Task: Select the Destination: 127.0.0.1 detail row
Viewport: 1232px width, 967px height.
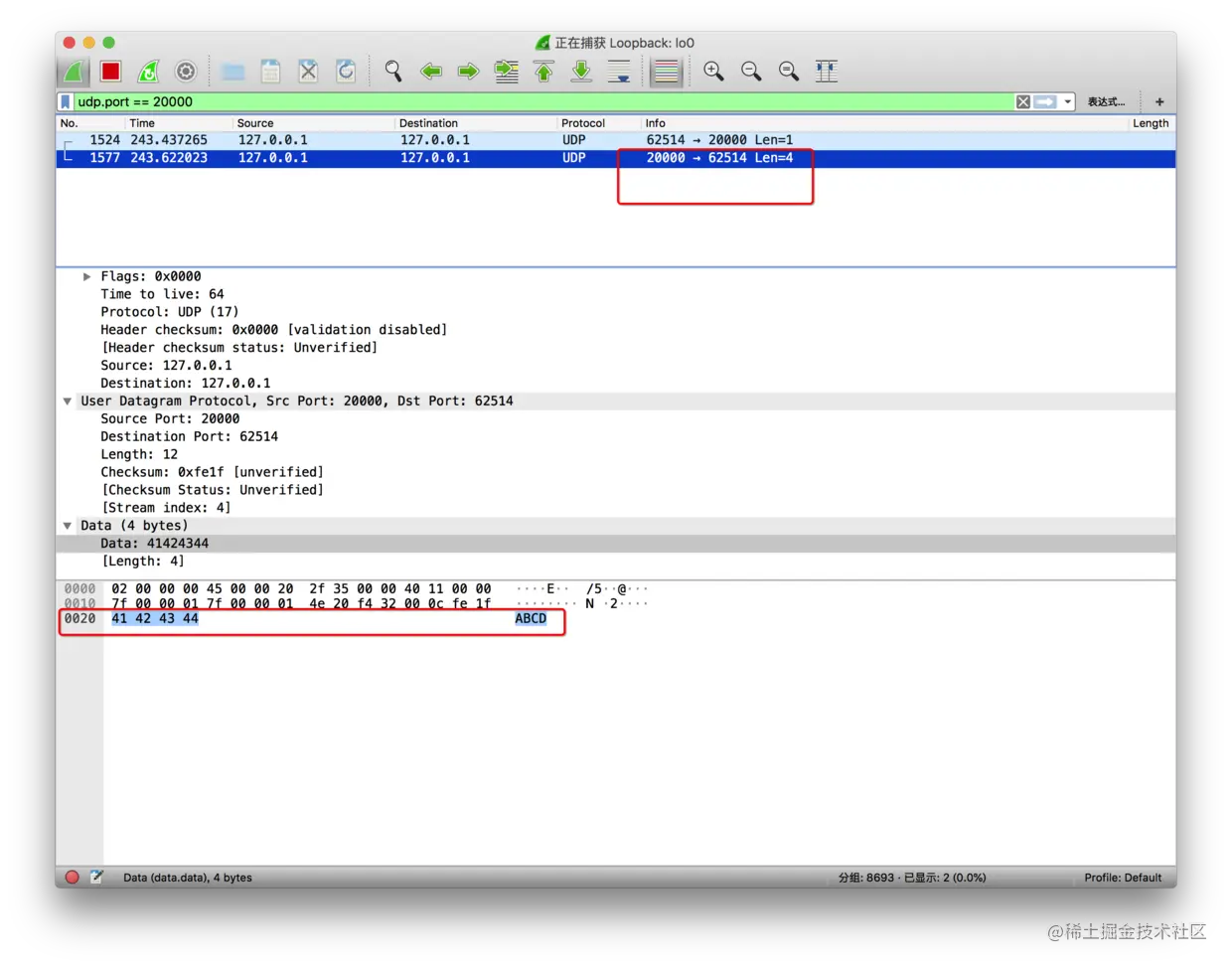Action: pyautogui.click(x=616, y=384)
